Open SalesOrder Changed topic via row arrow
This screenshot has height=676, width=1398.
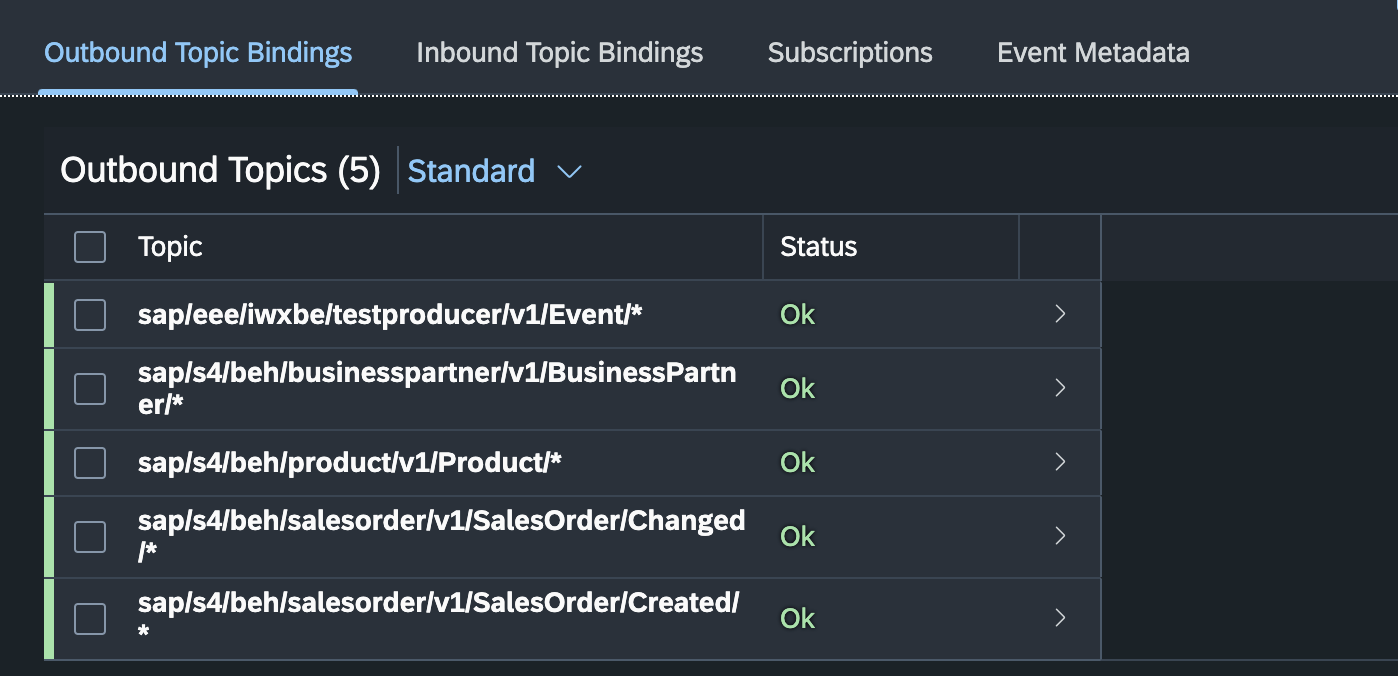(1060, 536)
